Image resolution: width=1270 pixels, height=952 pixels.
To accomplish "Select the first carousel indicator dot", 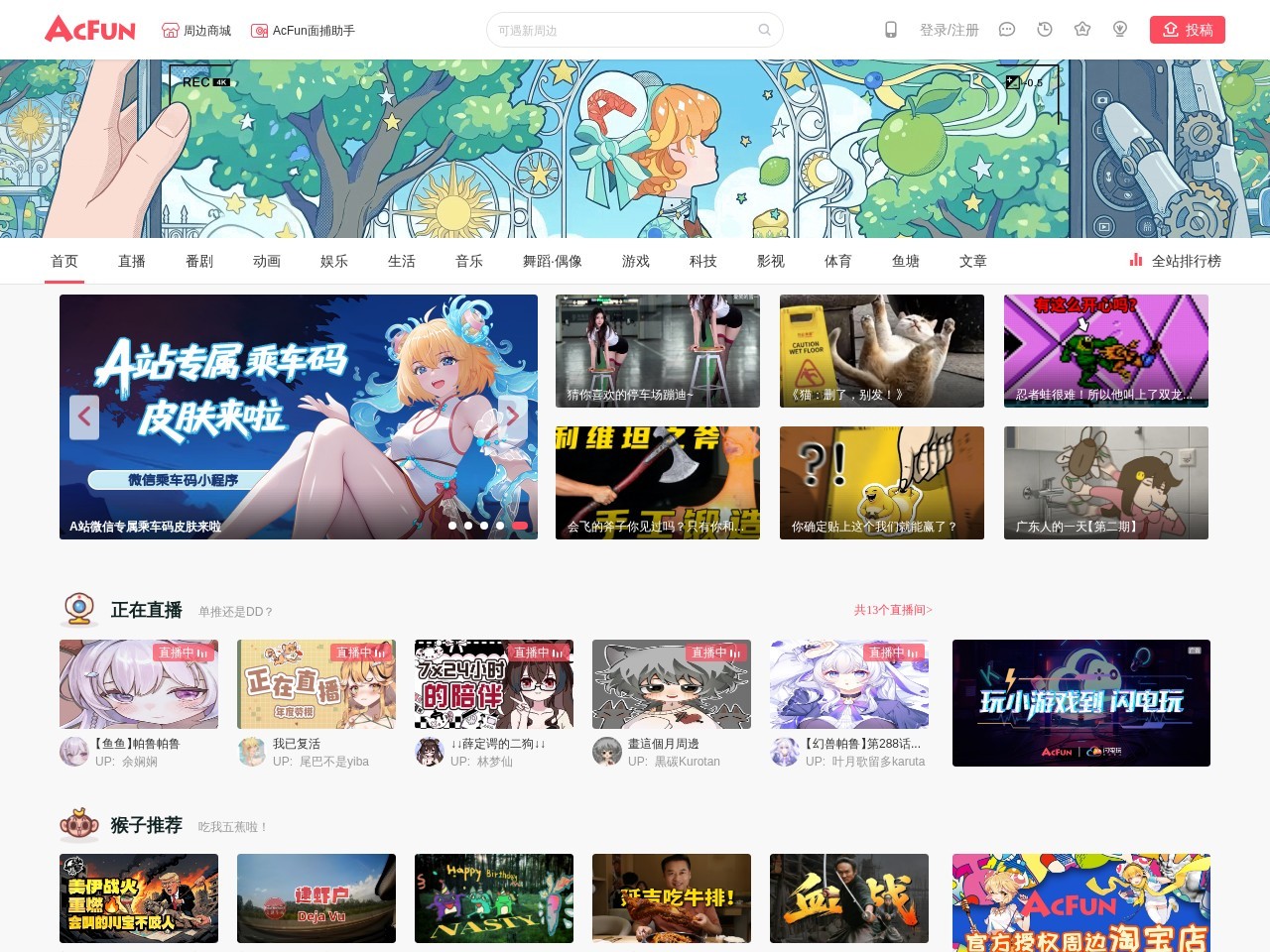I will coord(452,526).
